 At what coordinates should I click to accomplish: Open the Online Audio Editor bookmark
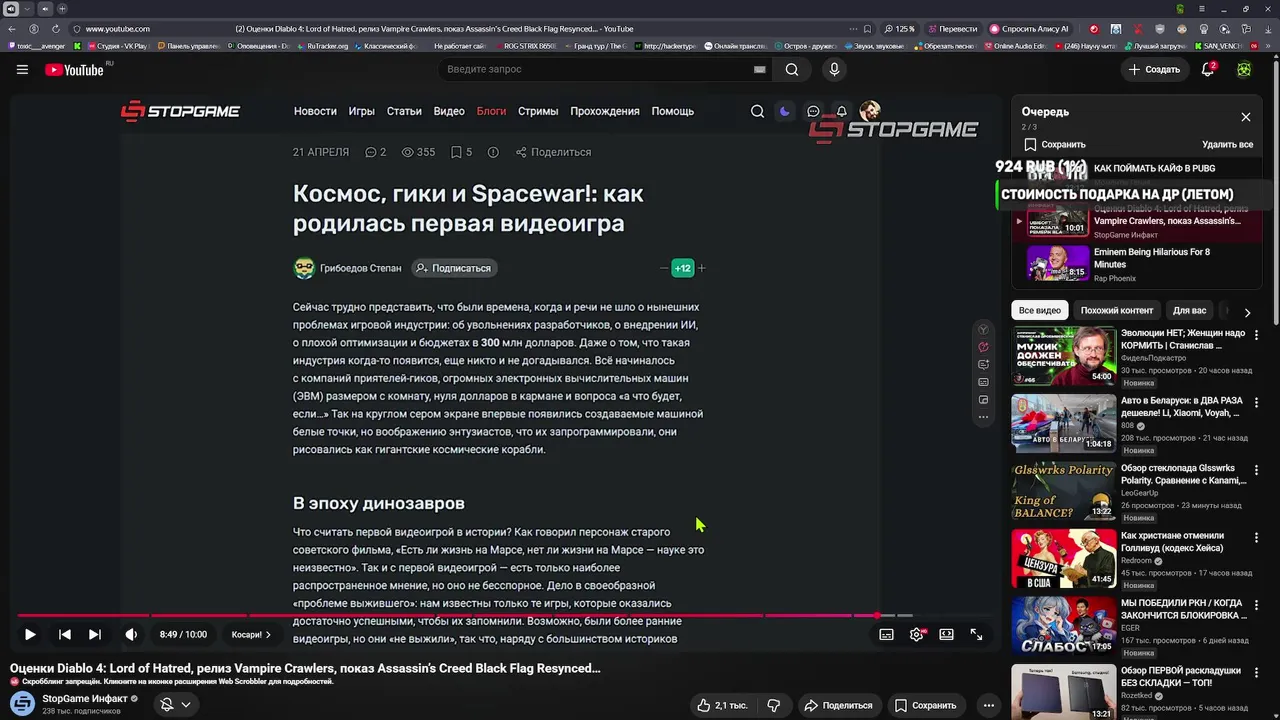pos(1016,46)
